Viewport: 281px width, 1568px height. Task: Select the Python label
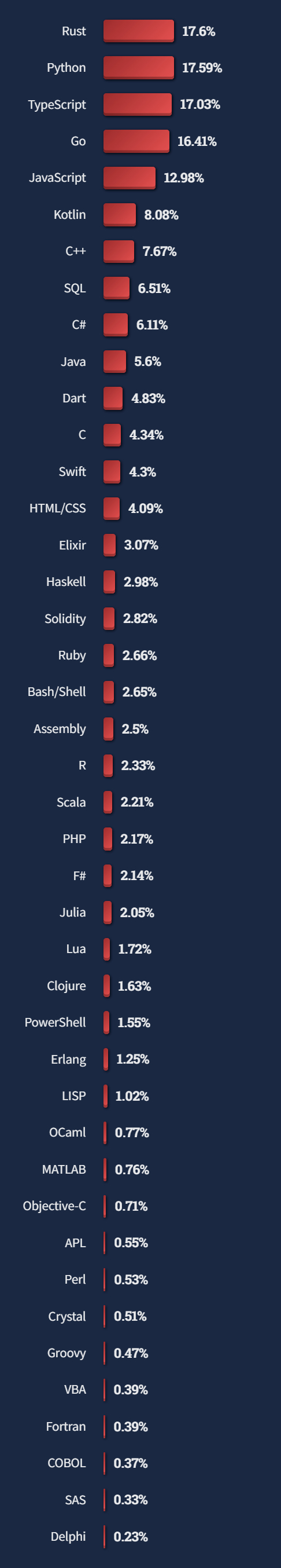point(66,68)
